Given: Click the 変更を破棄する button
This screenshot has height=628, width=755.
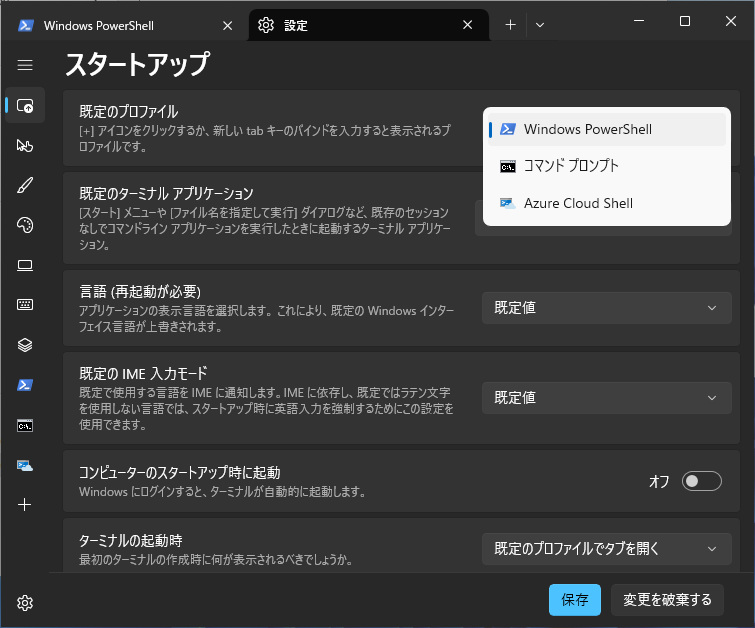Looking at the screenshot, I should 667,600.
